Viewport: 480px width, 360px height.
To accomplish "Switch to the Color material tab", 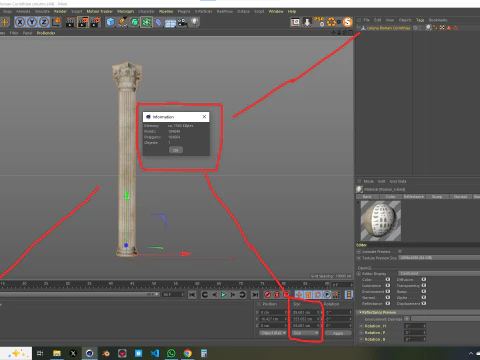I will [390, 197].
